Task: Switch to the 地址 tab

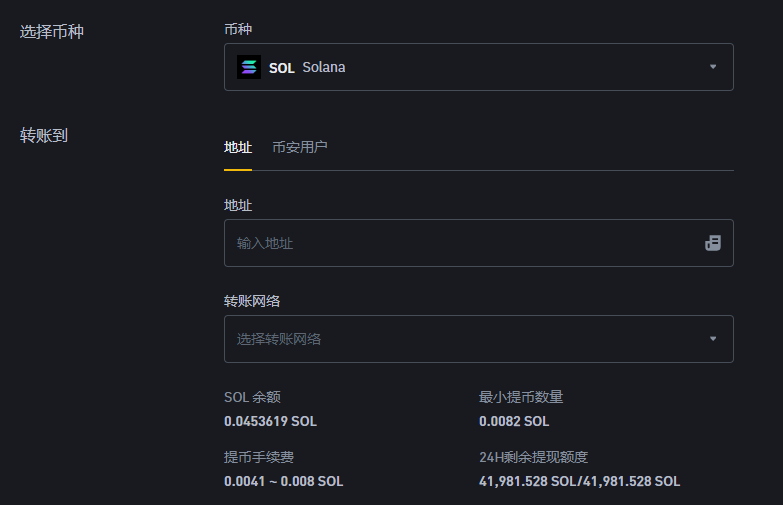Action: [x=238, y=147]
